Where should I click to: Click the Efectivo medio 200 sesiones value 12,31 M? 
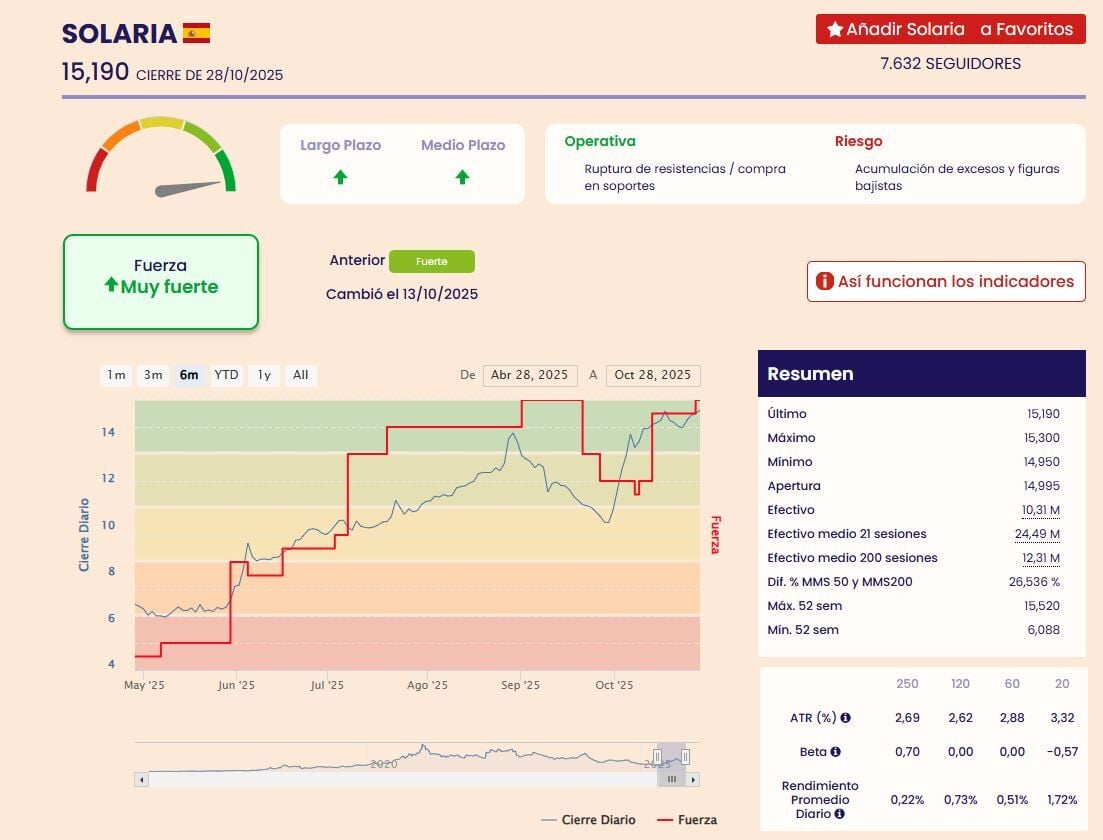[1040, 558]
